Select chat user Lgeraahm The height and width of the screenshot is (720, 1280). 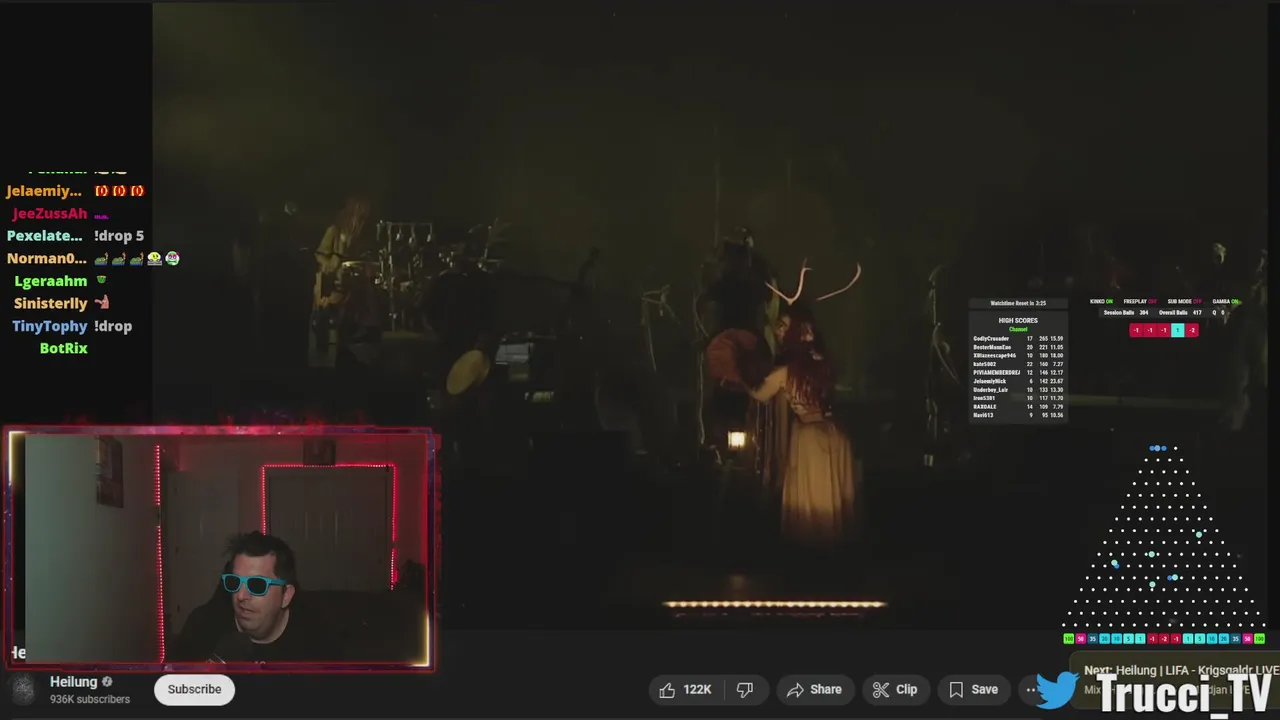pyautogui.click(x=51, y=281)
